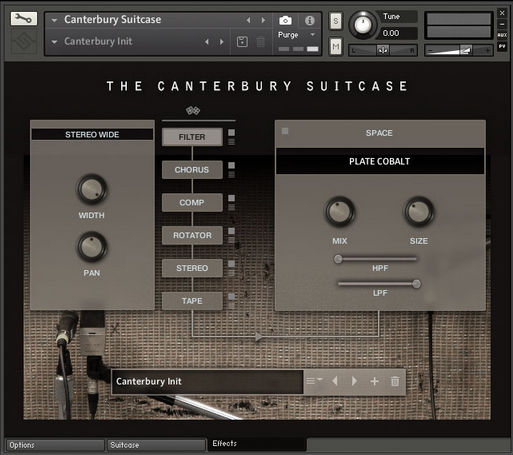Select the CHORUS effect button
513x455 pixels.
[192, 170]
